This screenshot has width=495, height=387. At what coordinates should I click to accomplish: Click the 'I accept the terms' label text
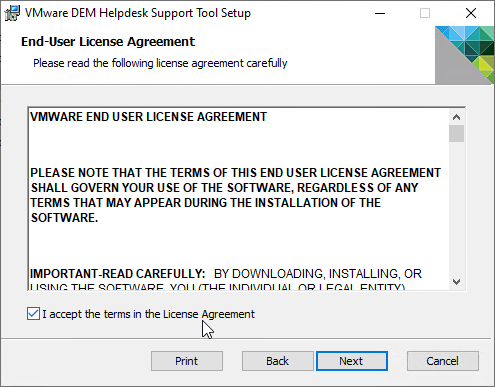pyautogui.click(x=148, y=314)
